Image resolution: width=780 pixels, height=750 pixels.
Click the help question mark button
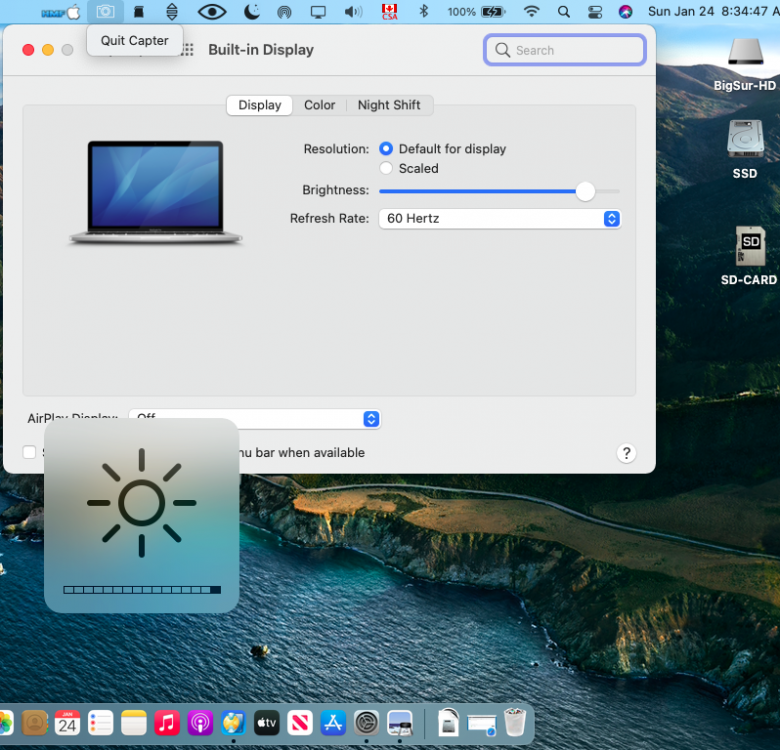tap(626, 453)
